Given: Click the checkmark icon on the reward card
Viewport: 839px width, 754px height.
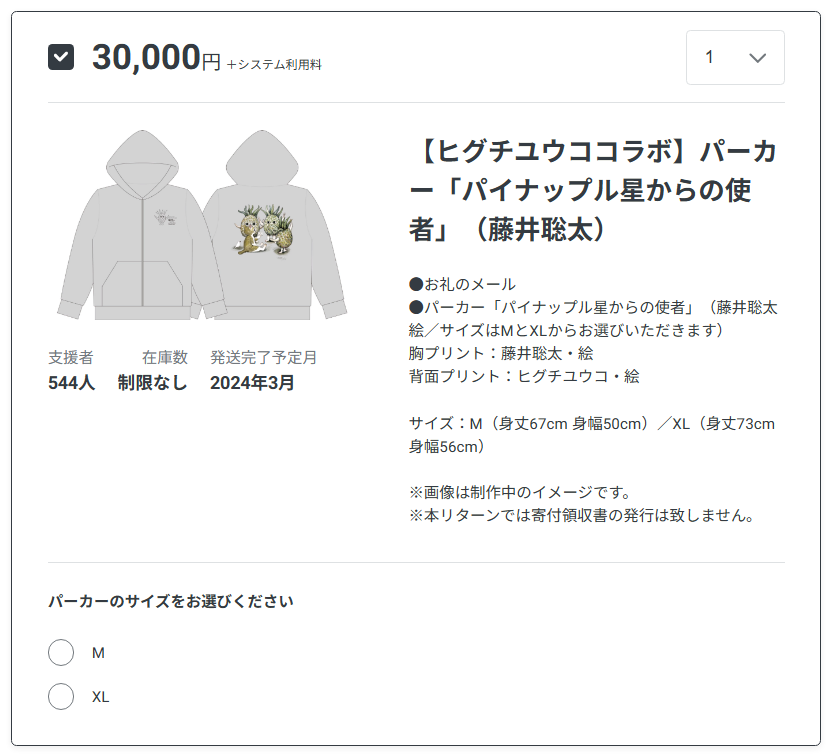Looking at the screenshot, I should (x=62, y=58).
